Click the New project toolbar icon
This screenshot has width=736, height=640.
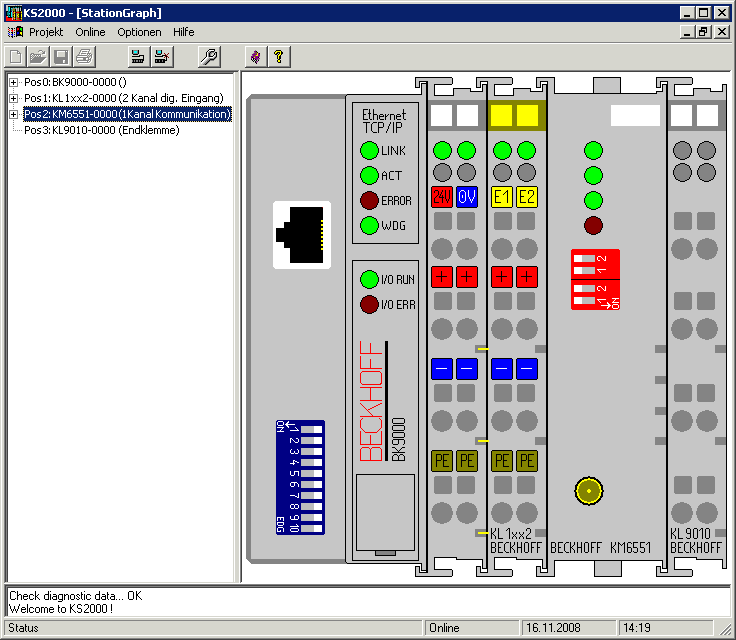coord(15,57)
